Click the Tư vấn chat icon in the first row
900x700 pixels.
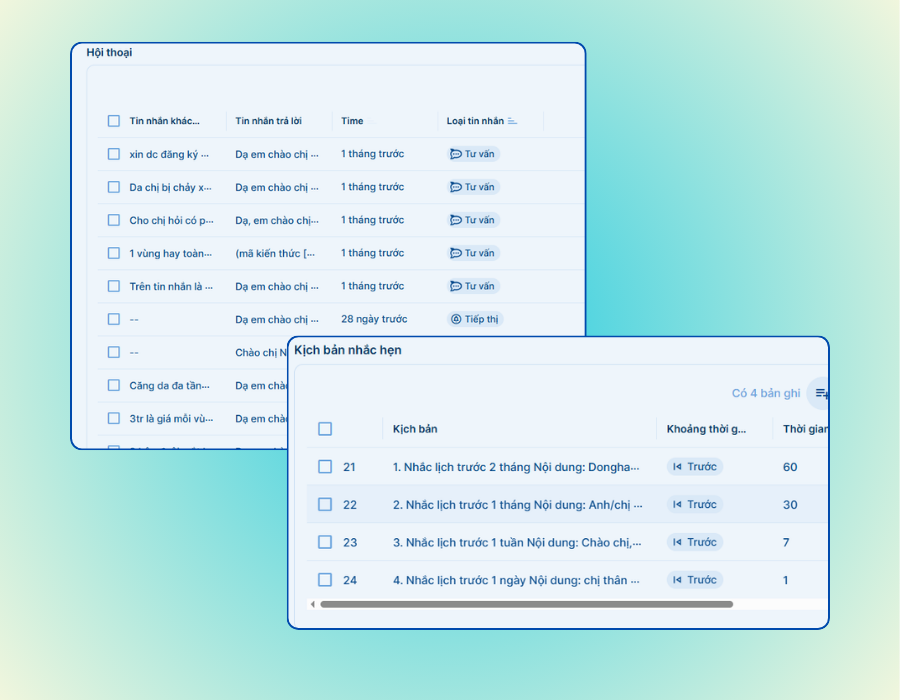coord(456,154)
